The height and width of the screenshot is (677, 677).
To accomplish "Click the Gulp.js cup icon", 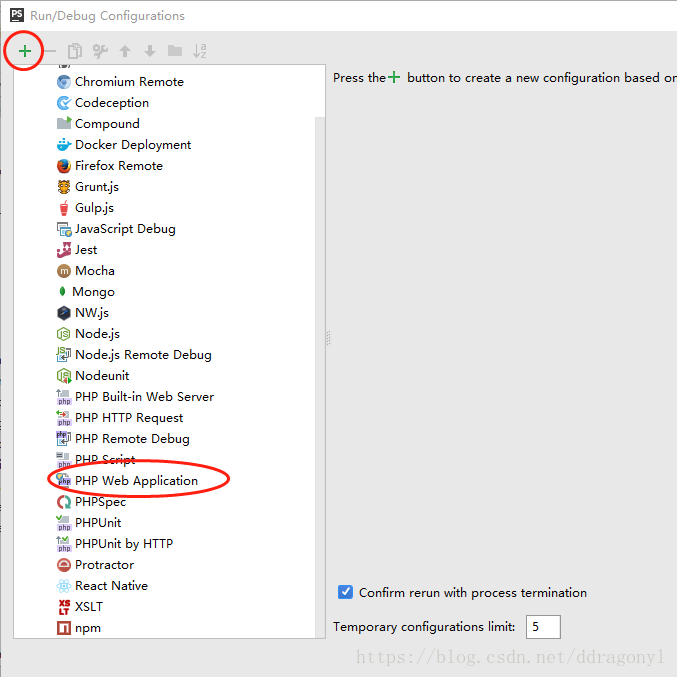I will click(64, 208).
